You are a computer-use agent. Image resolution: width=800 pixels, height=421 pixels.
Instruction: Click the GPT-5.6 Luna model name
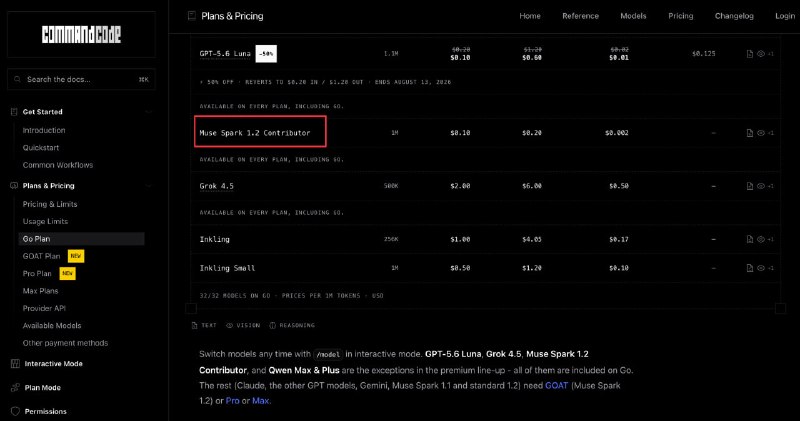[x=225, y=54]
